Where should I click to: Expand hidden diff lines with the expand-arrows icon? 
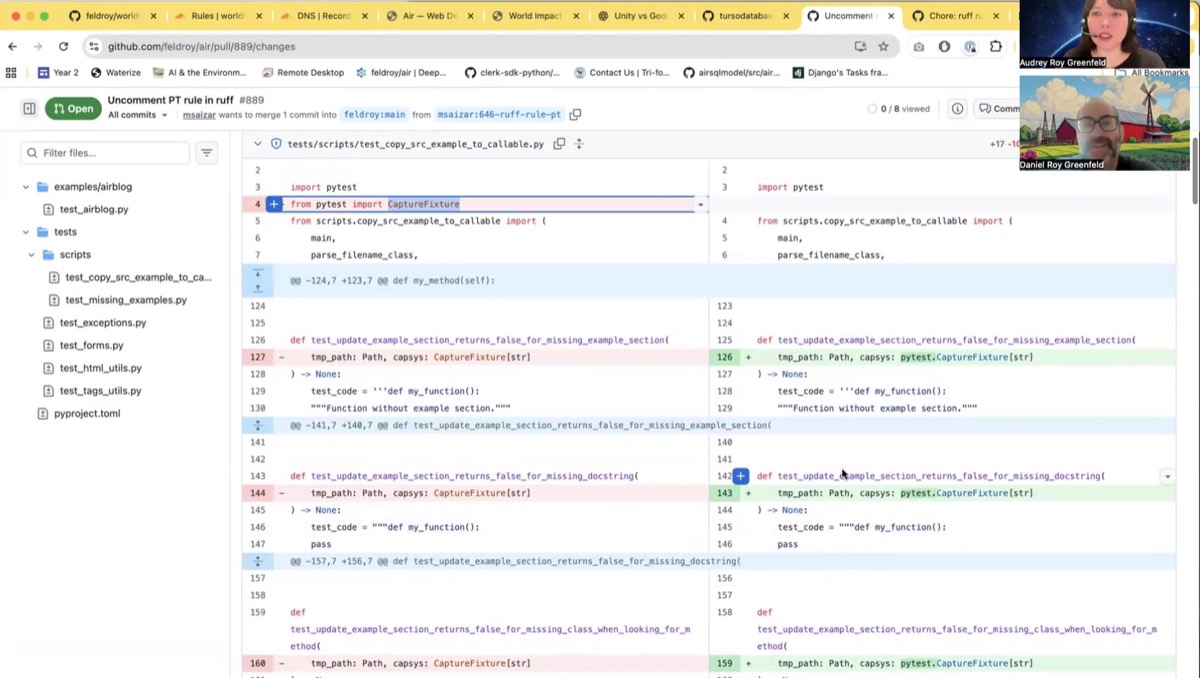pos(257,280)
